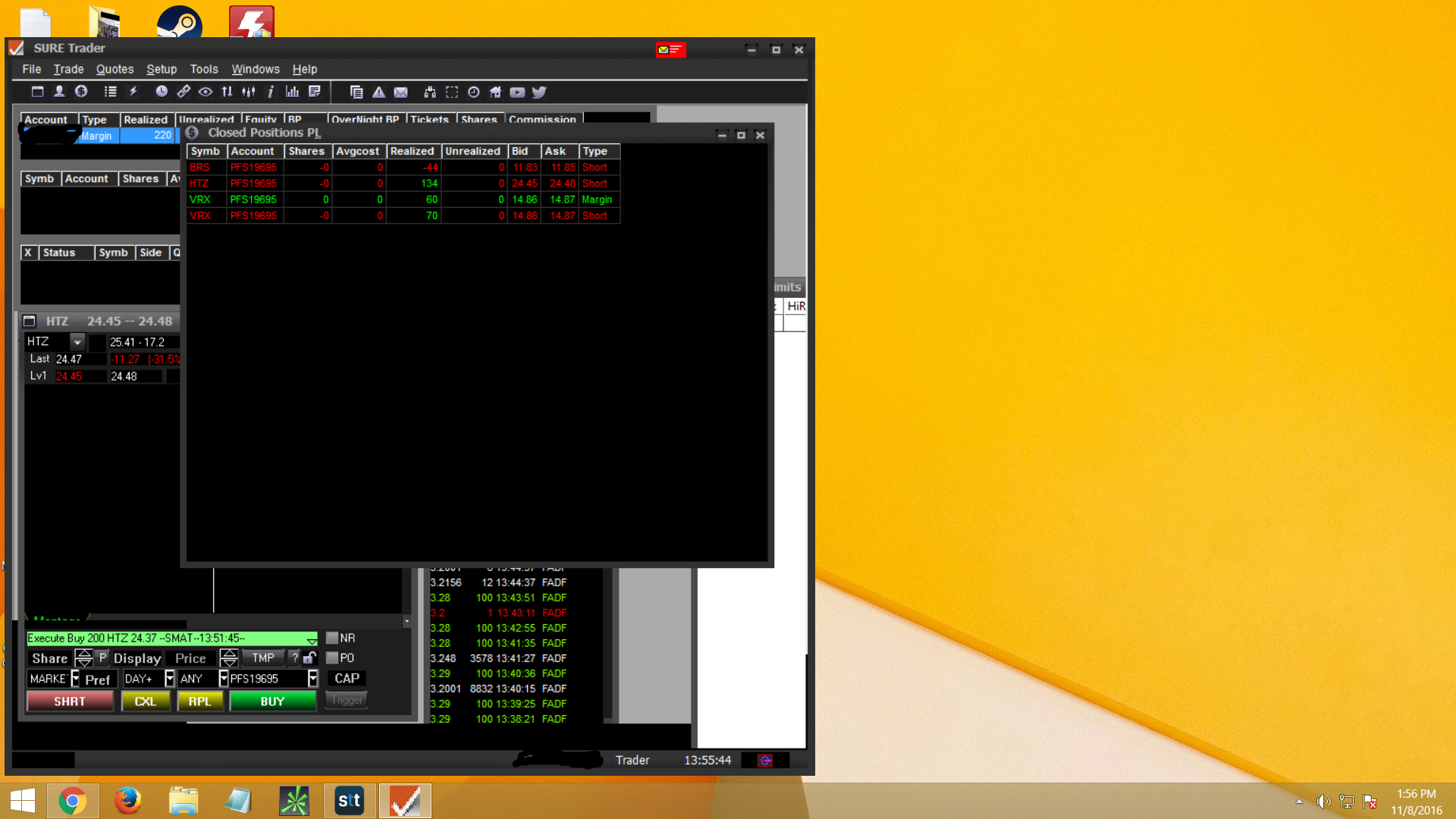Expand the DAY+ duration dropdown
Screen dimensions: 1456x819
[170, 679]
